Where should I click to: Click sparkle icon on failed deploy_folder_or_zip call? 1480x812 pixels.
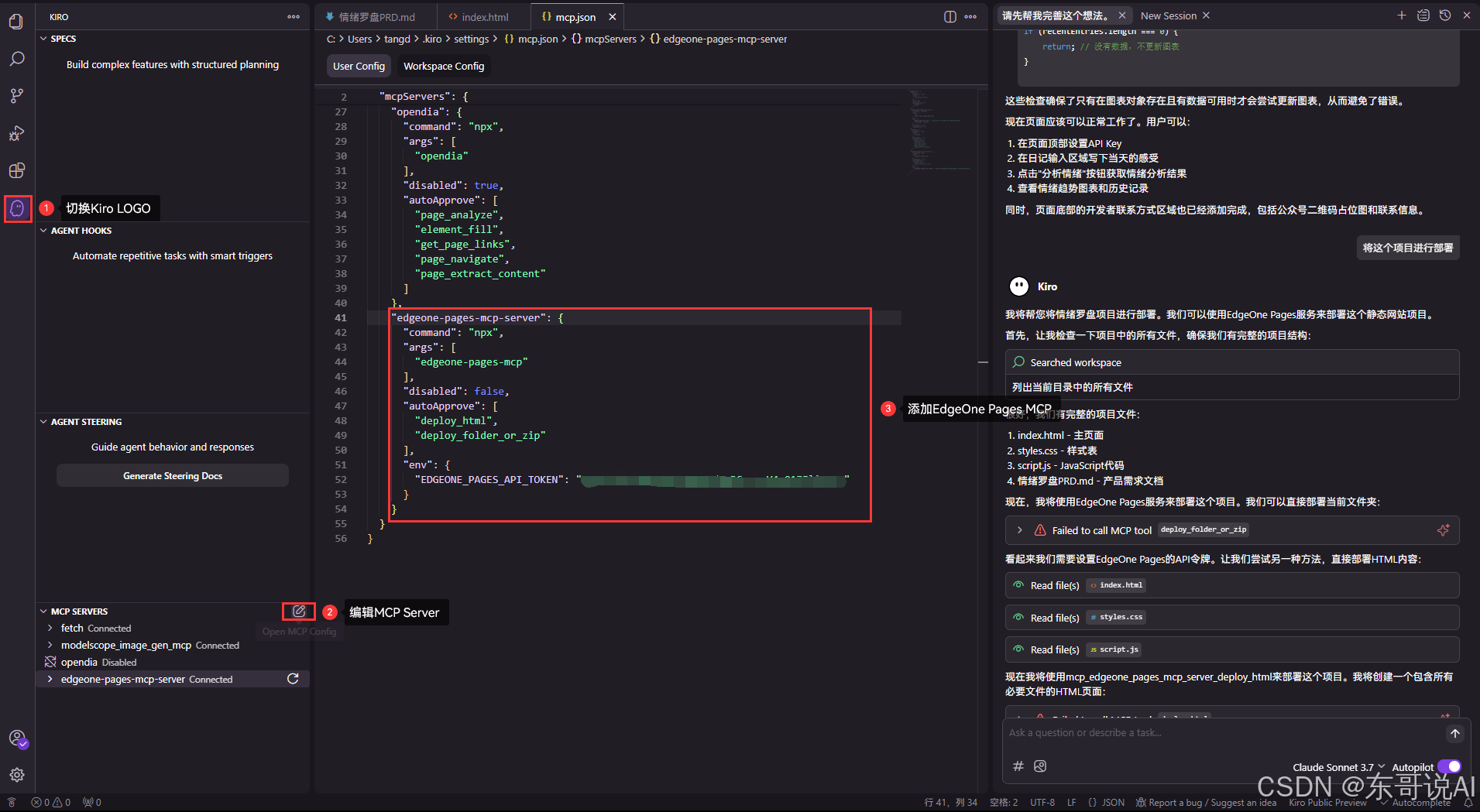tap(1443, 530)
